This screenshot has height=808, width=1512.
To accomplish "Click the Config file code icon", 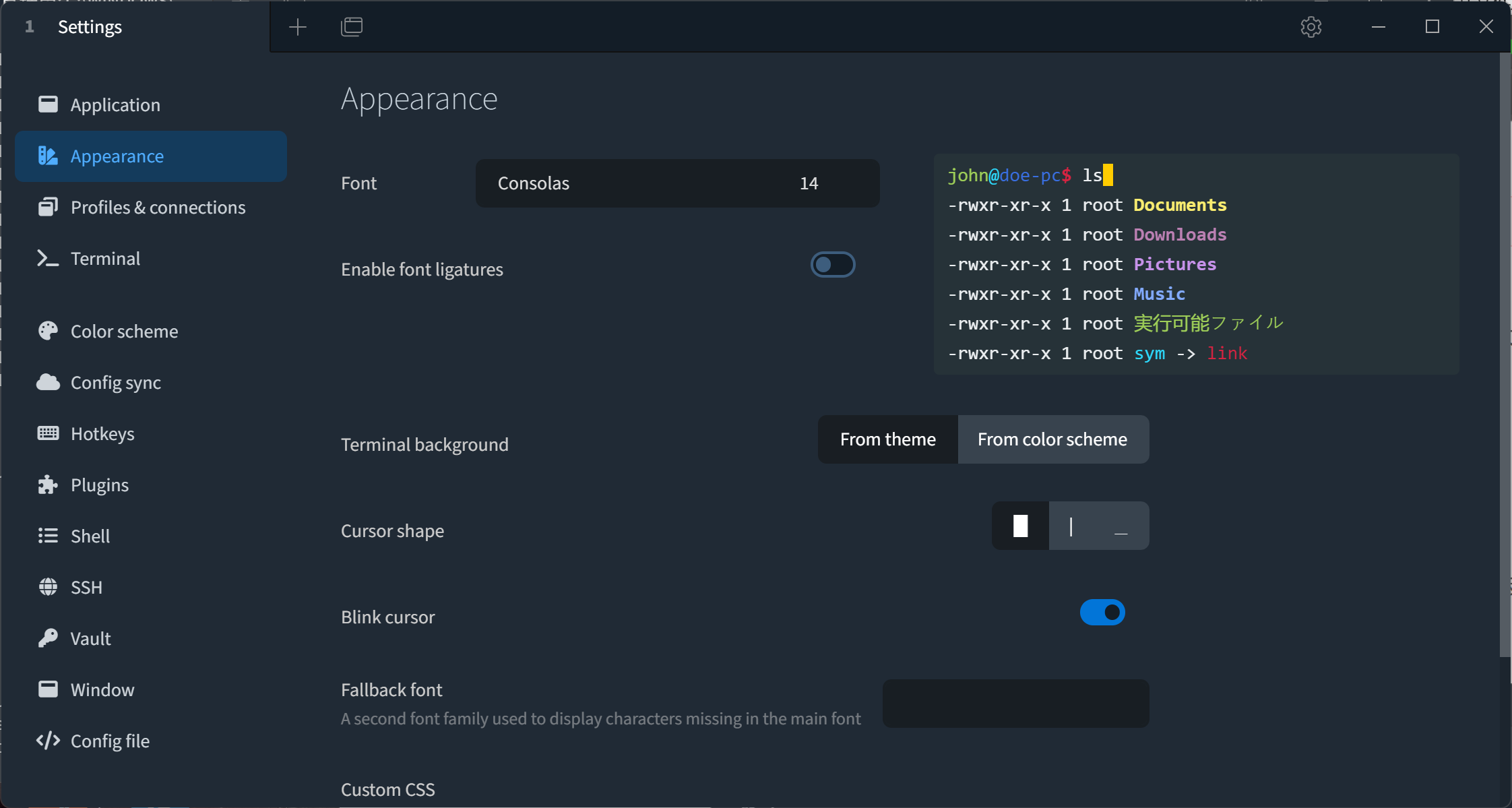I will tap(48, 741).
